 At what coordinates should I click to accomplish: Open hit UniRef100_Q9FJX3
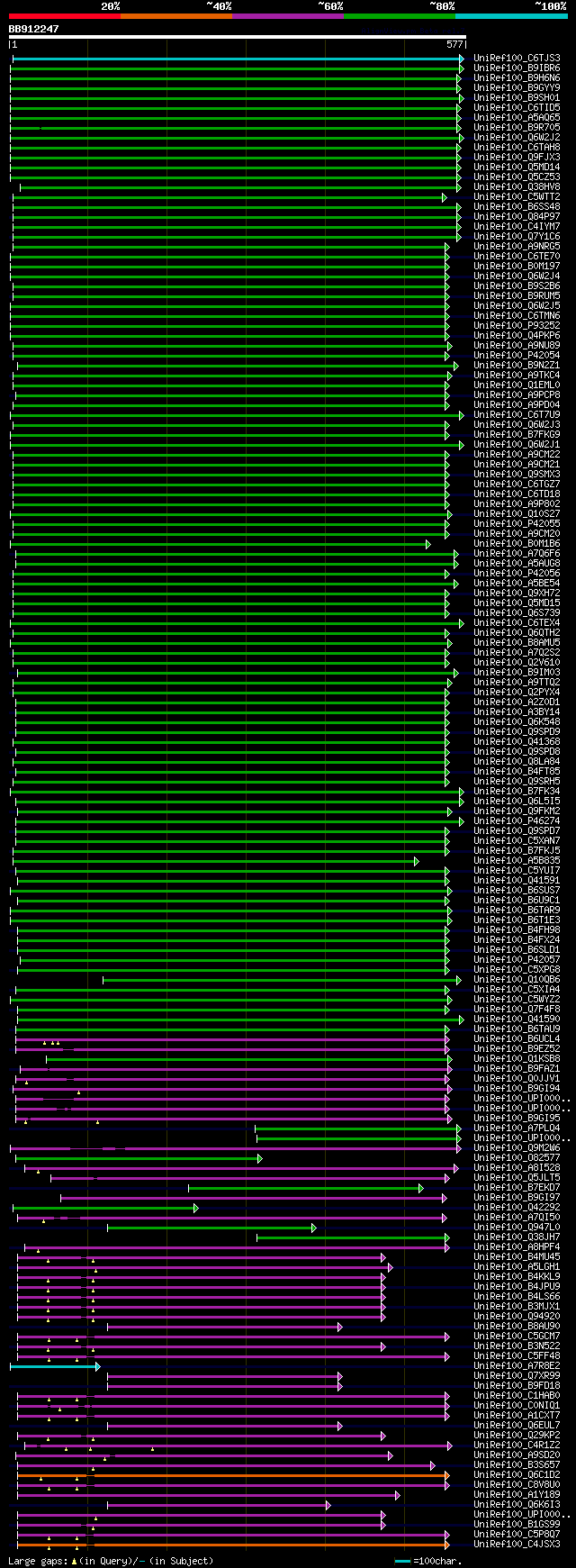517,158
